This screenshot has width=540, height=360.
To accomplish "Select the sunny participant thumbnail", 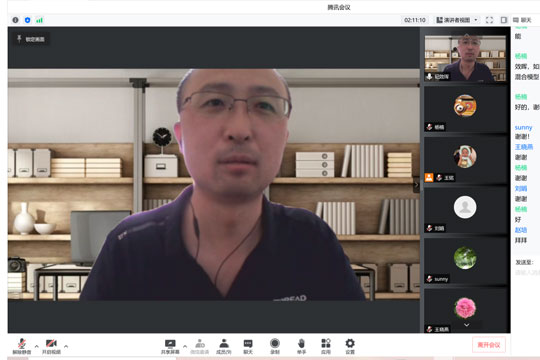I will (465, 261).
